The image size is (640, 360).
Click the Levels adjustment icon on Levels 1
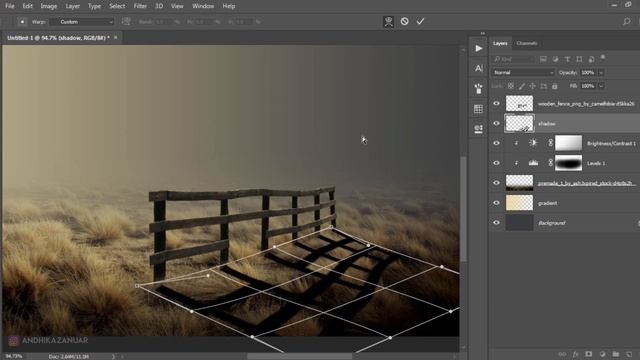pyautogui.click(x=533, y=163)
